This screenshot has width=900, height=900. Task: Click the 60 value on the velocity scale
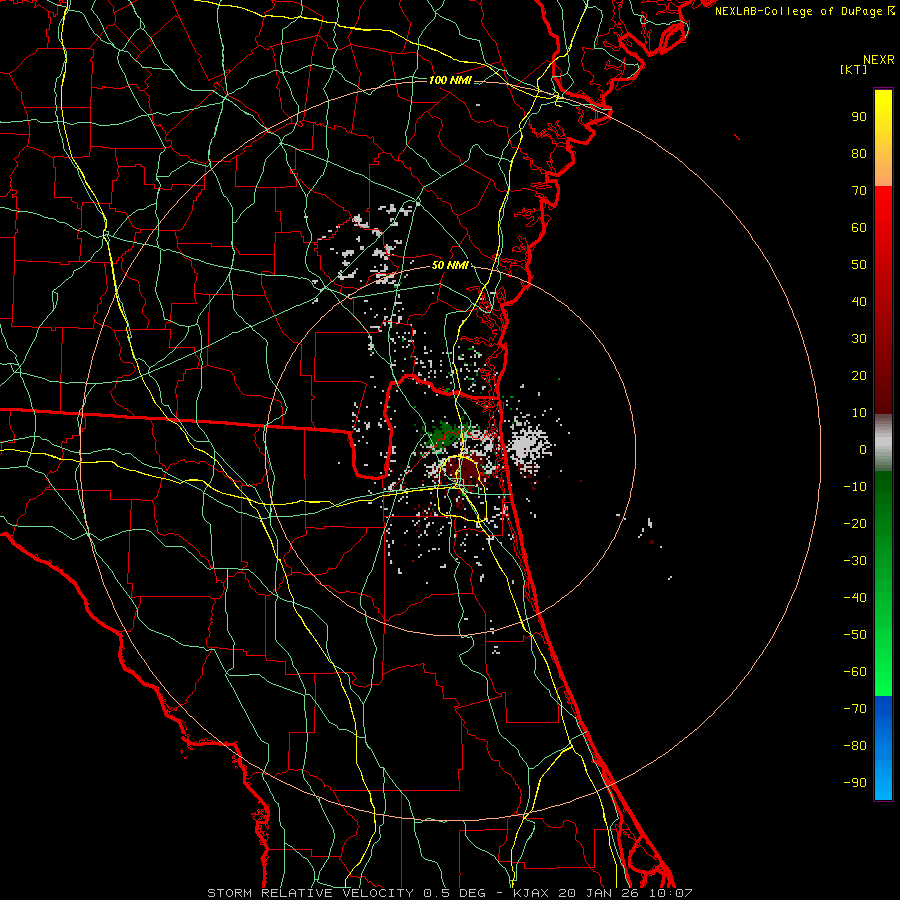859,227
